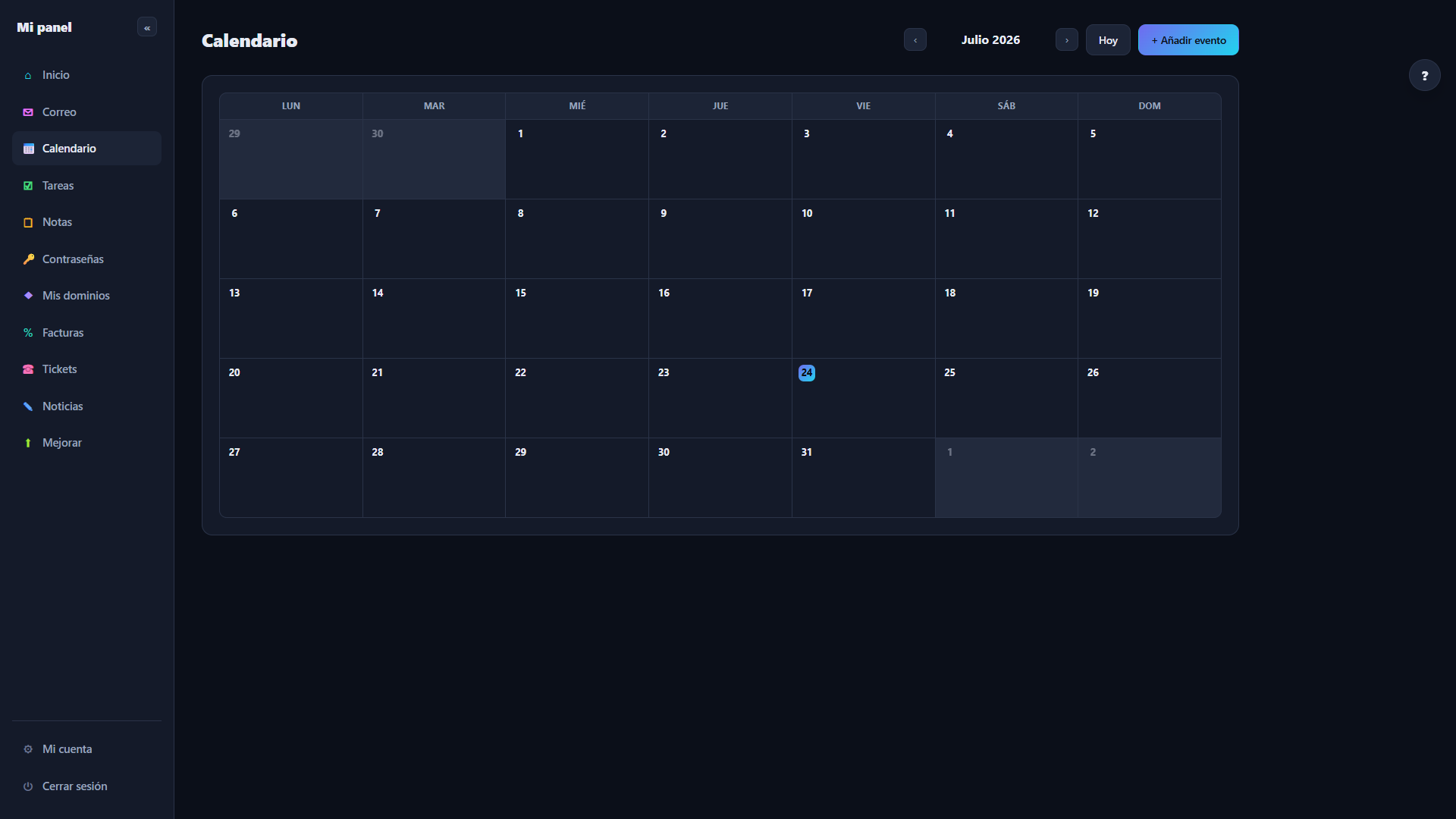1456x819 pixels.
Task: Click the Noticias icon
Action: pos(28,406)
